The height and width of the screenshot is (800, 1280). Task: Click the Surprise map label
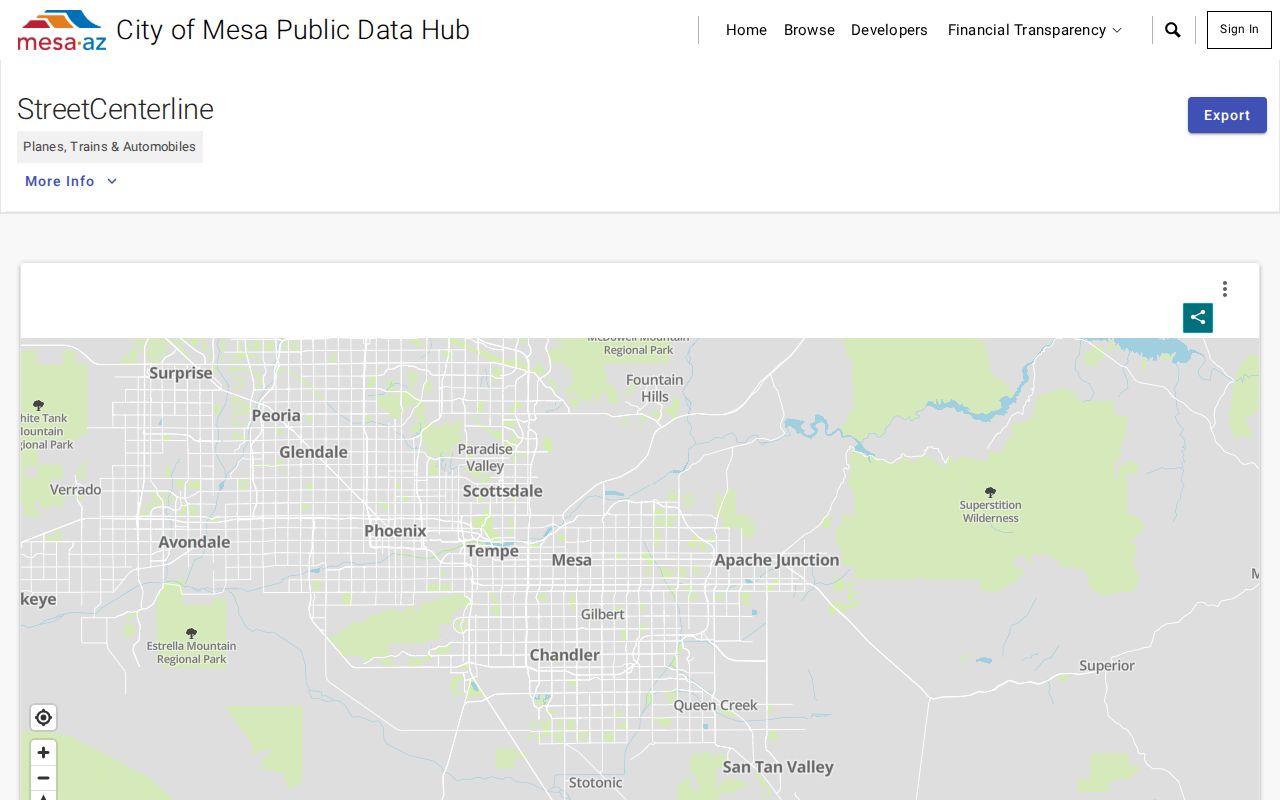pos(181,373)
